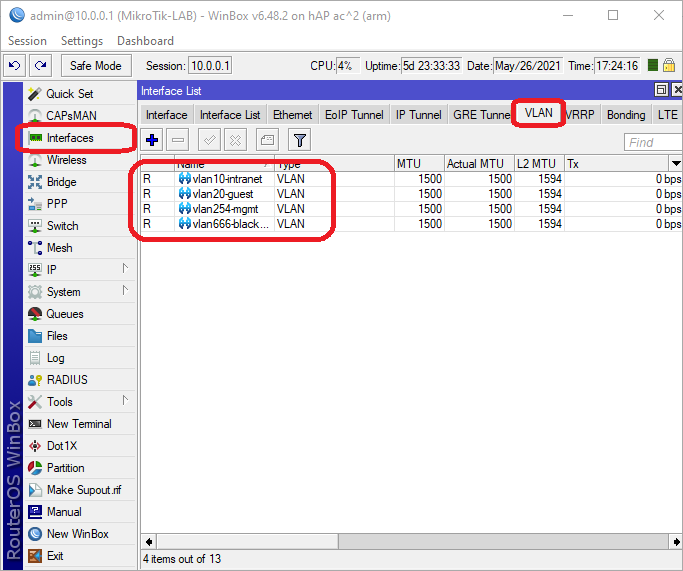Screen dimensions: 683x571
Task: Open the Dashboard menu
Action: pyautogui.click(x=145, y=41)
